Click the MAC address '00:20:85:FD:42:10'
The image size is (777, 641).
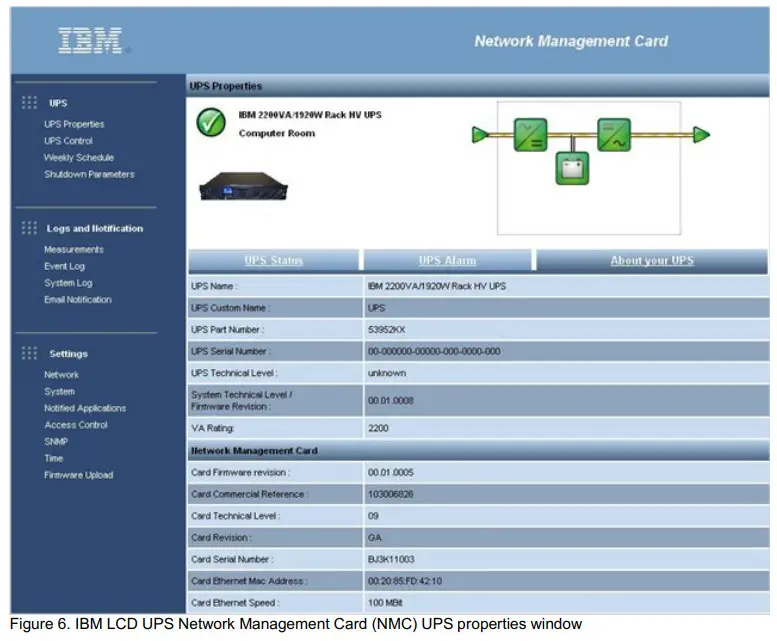[404, 581]
